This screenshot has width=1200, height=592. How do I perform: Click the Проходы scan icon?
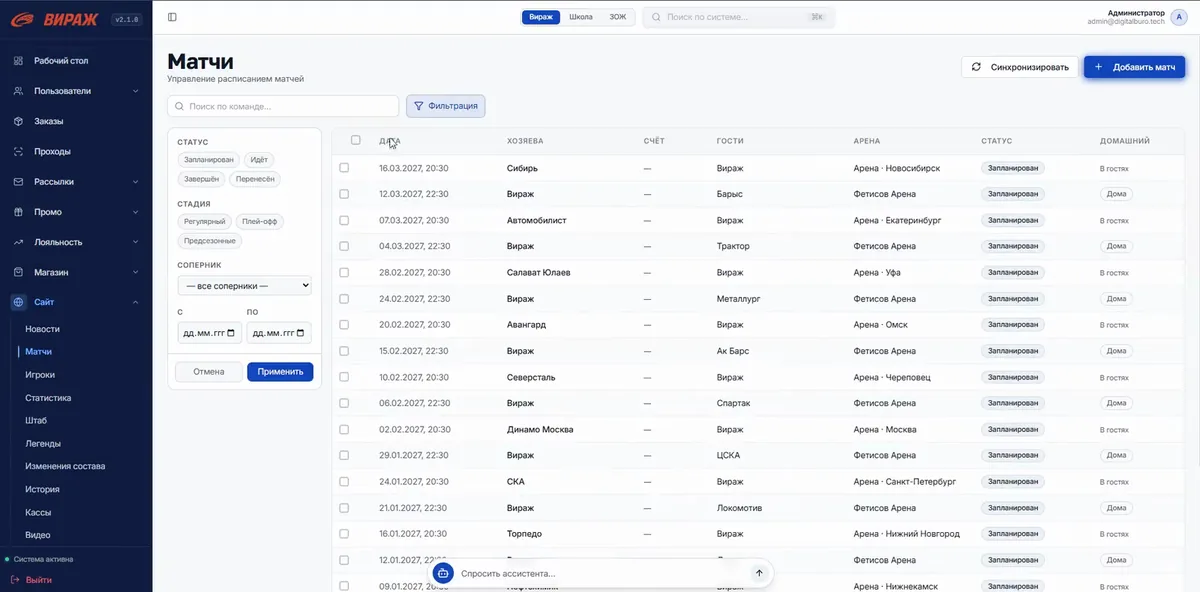click(x=18, y=152)
